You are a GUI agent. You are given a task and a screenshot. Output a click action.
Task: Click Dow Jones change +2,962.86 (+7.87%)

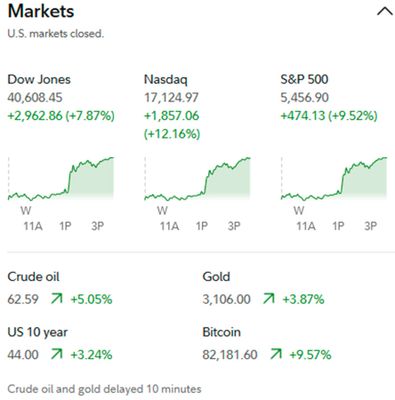point(61,116)
